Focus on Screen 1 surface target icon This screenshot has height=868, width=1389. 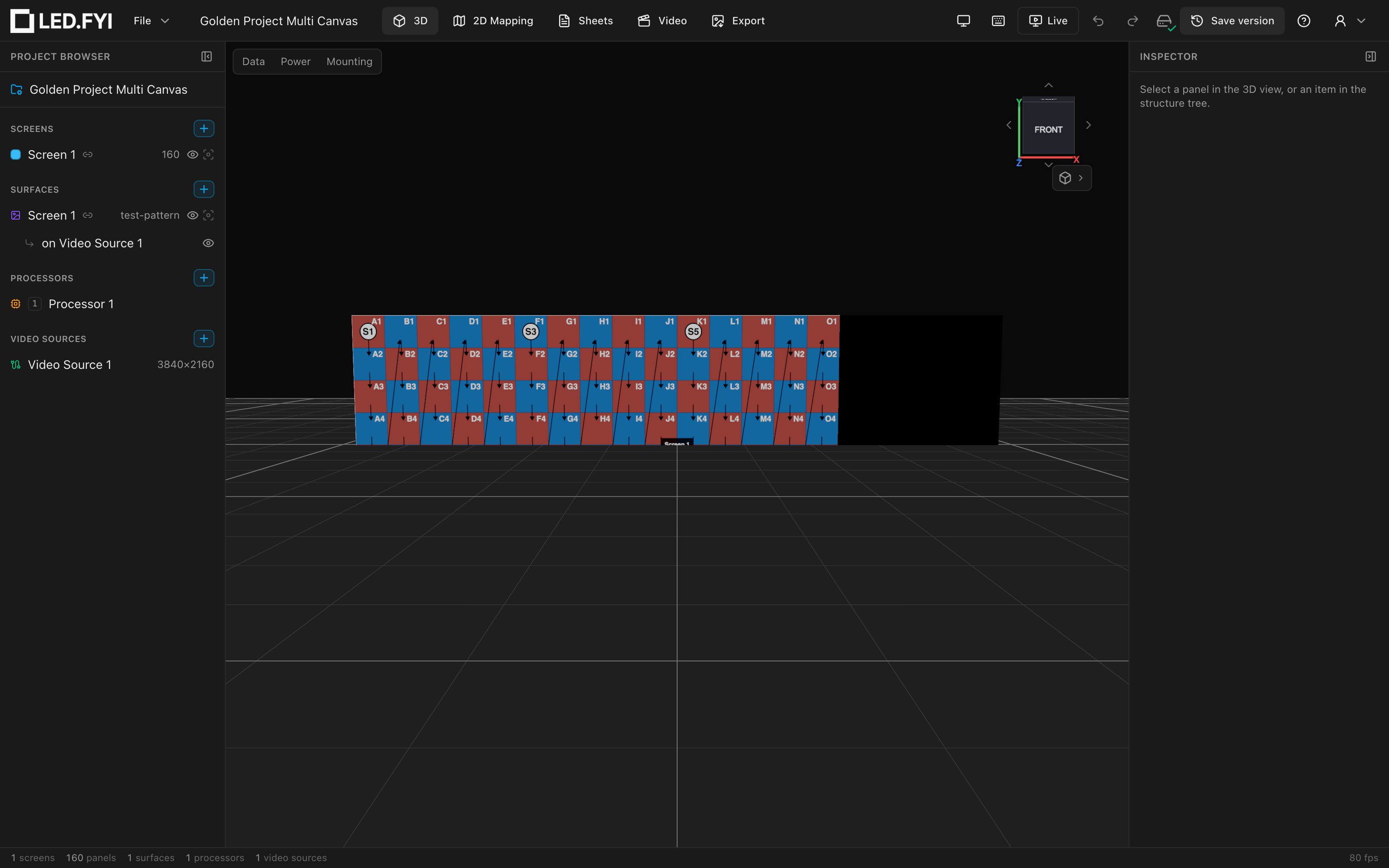click(x=208, y=215)
